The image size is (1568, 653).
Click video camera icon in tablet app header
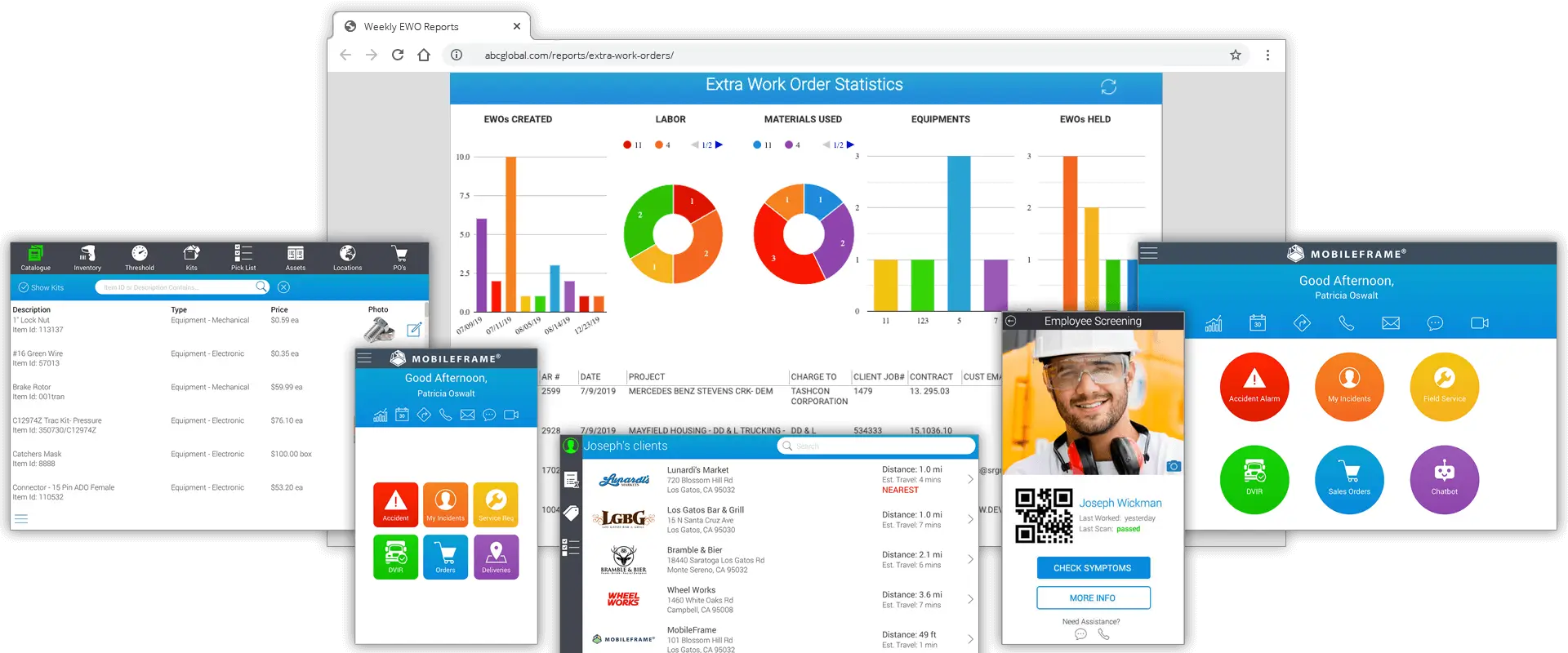click(1480, 323)
